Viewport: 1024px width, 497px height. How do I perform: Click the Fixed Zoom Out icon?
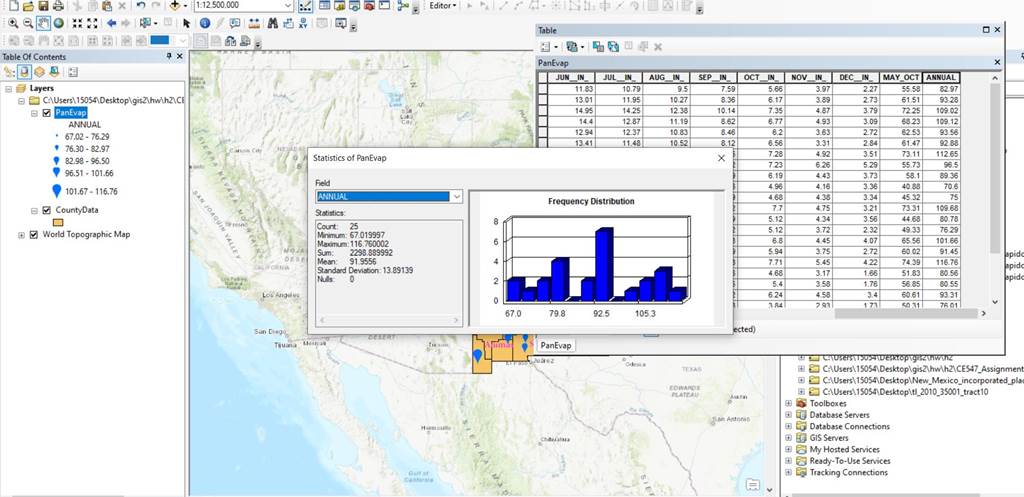92,23
